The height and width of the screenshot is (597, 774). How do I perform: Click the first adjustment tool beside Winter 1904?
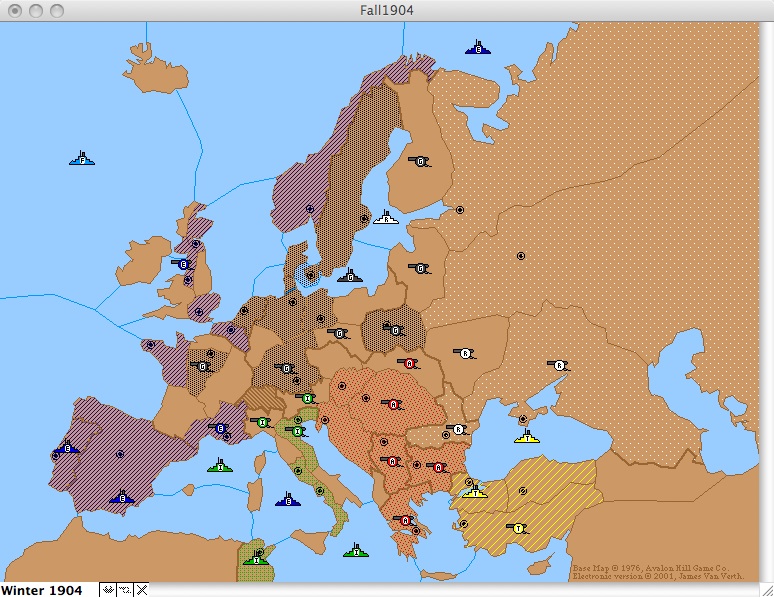109,590
